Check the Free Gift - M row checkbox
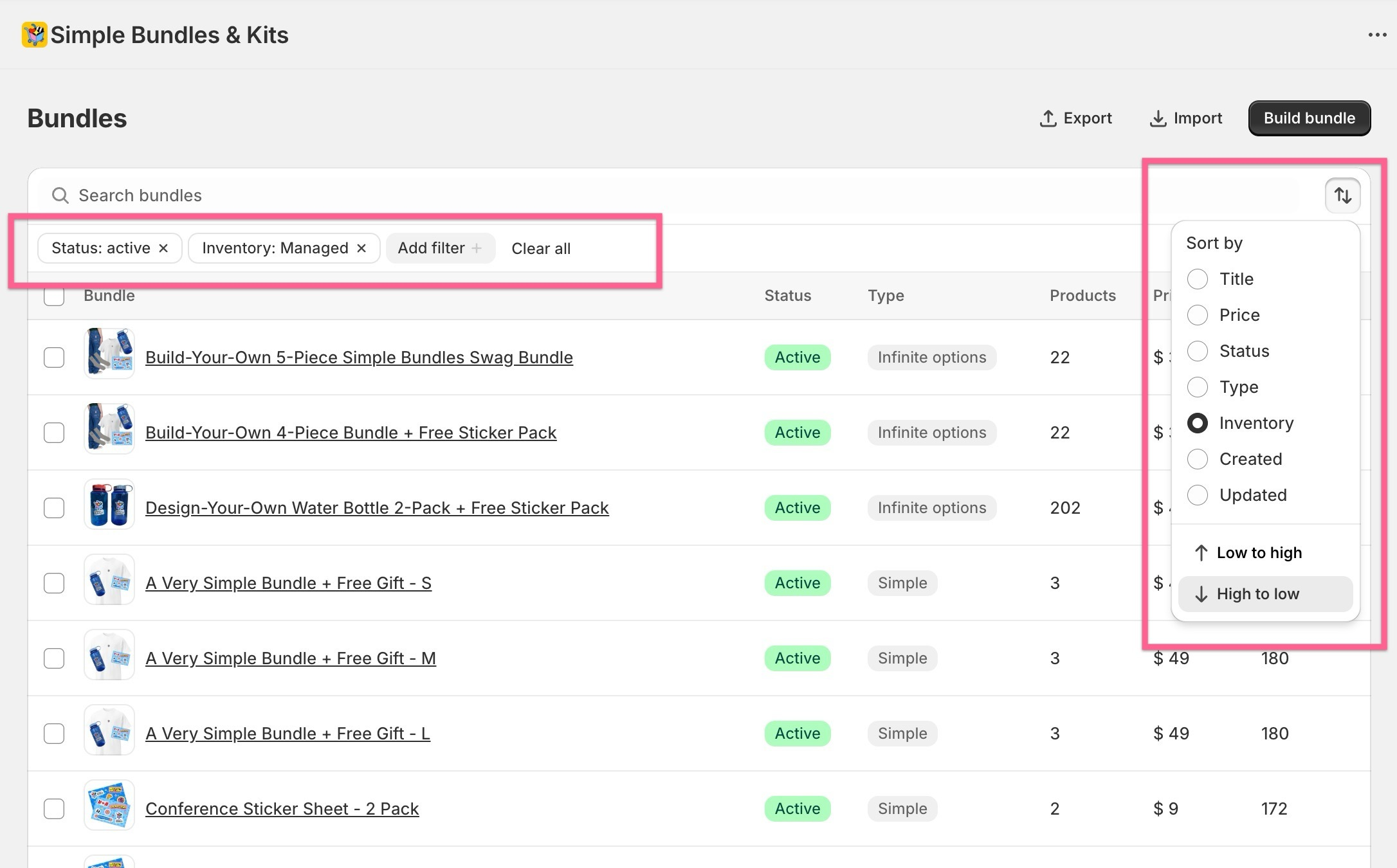Image resolution: width=1397 pixels, height=868 pixels. [54, 658]
